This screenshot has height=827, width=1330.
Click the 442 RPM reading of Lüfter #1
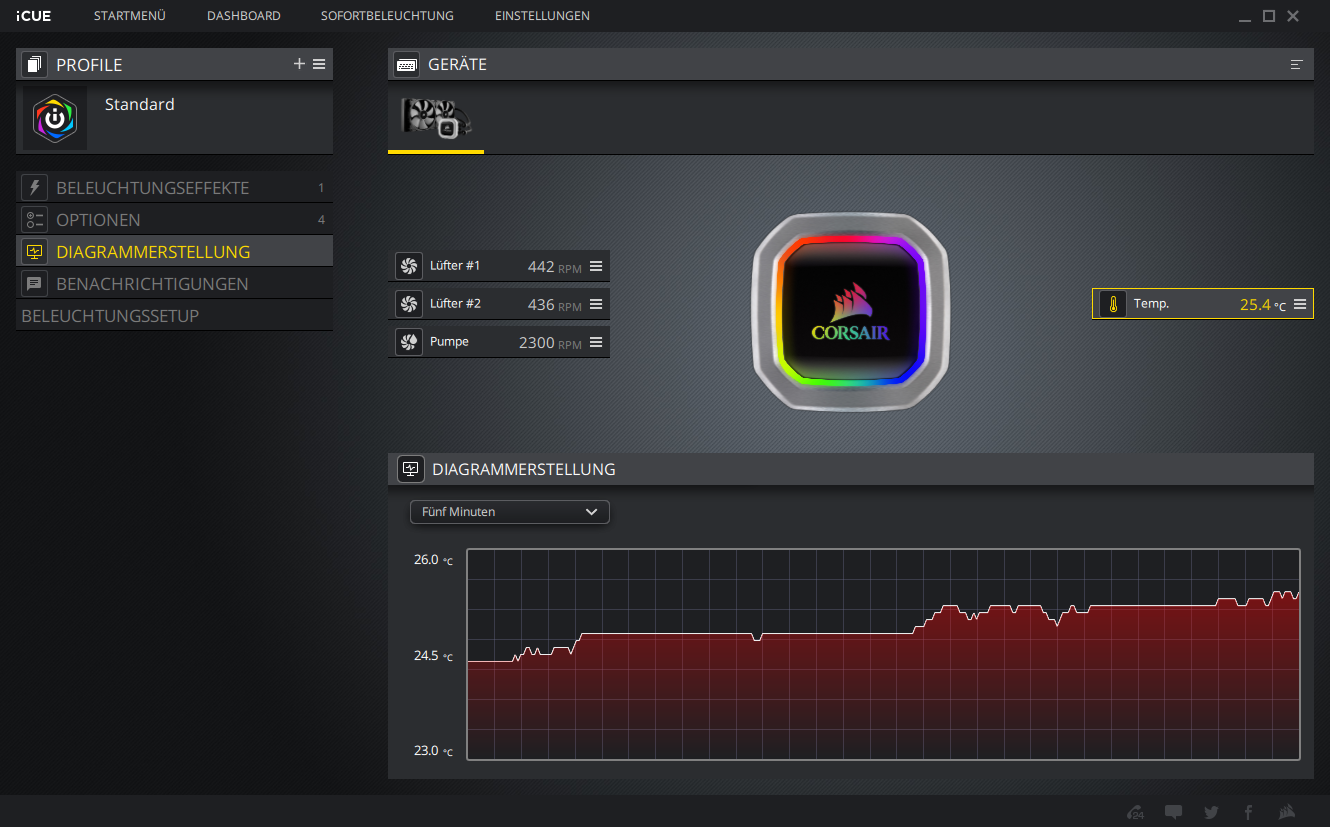(x=555, y=267)
